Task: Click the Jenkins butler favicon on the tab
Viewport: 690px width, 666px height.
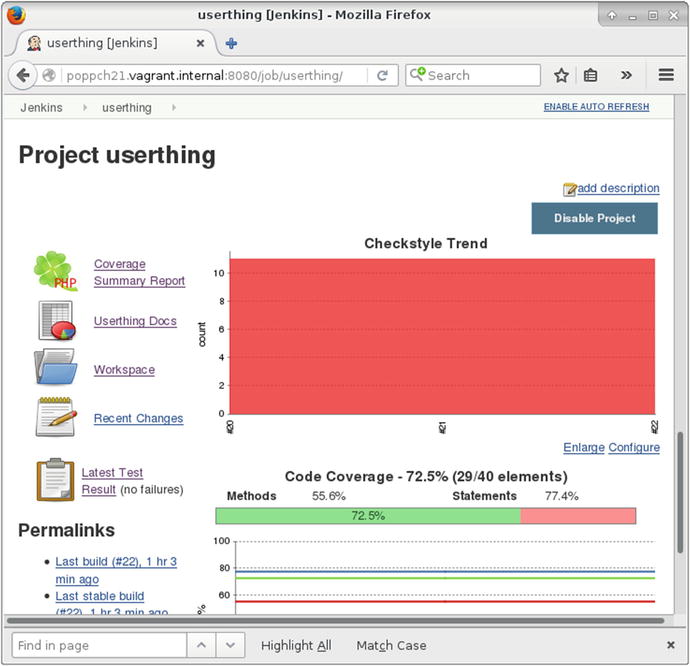Action: (34, 43)
